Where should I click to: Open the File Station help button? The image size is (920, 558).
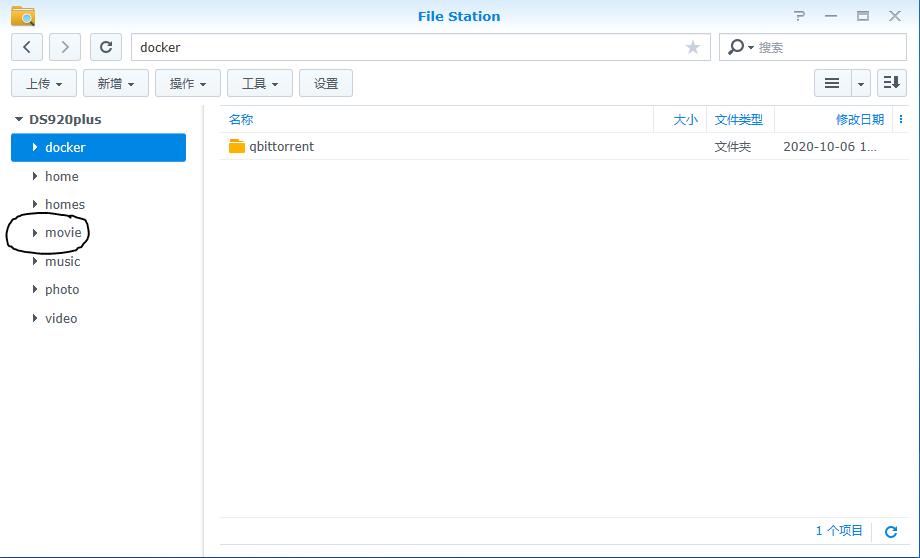coord(799,16)
